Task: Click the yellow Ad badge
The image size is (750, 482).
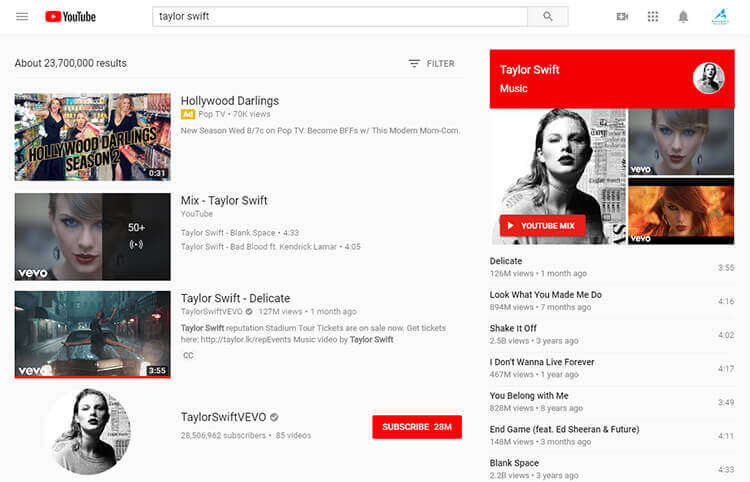Action: click(x=188, y=114)
